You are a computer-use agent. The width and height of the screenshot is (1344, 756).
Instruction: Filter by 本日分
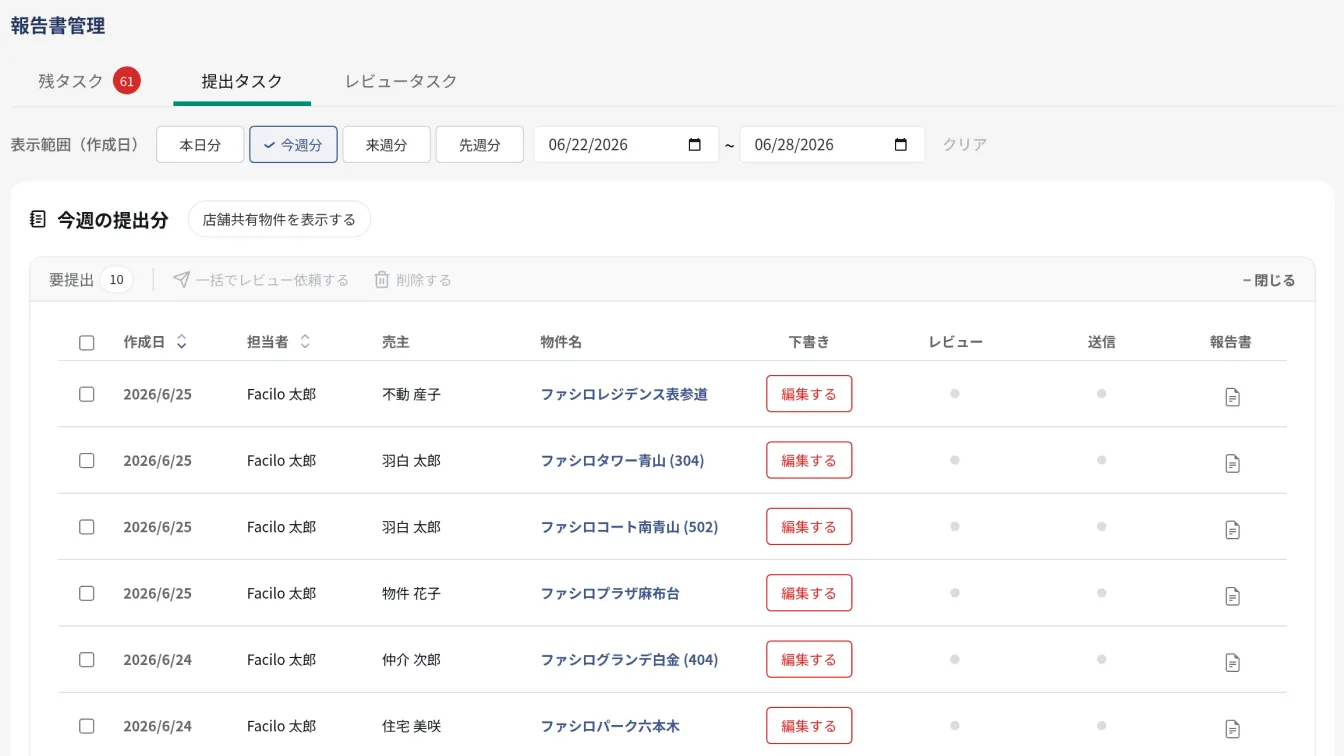200,145
